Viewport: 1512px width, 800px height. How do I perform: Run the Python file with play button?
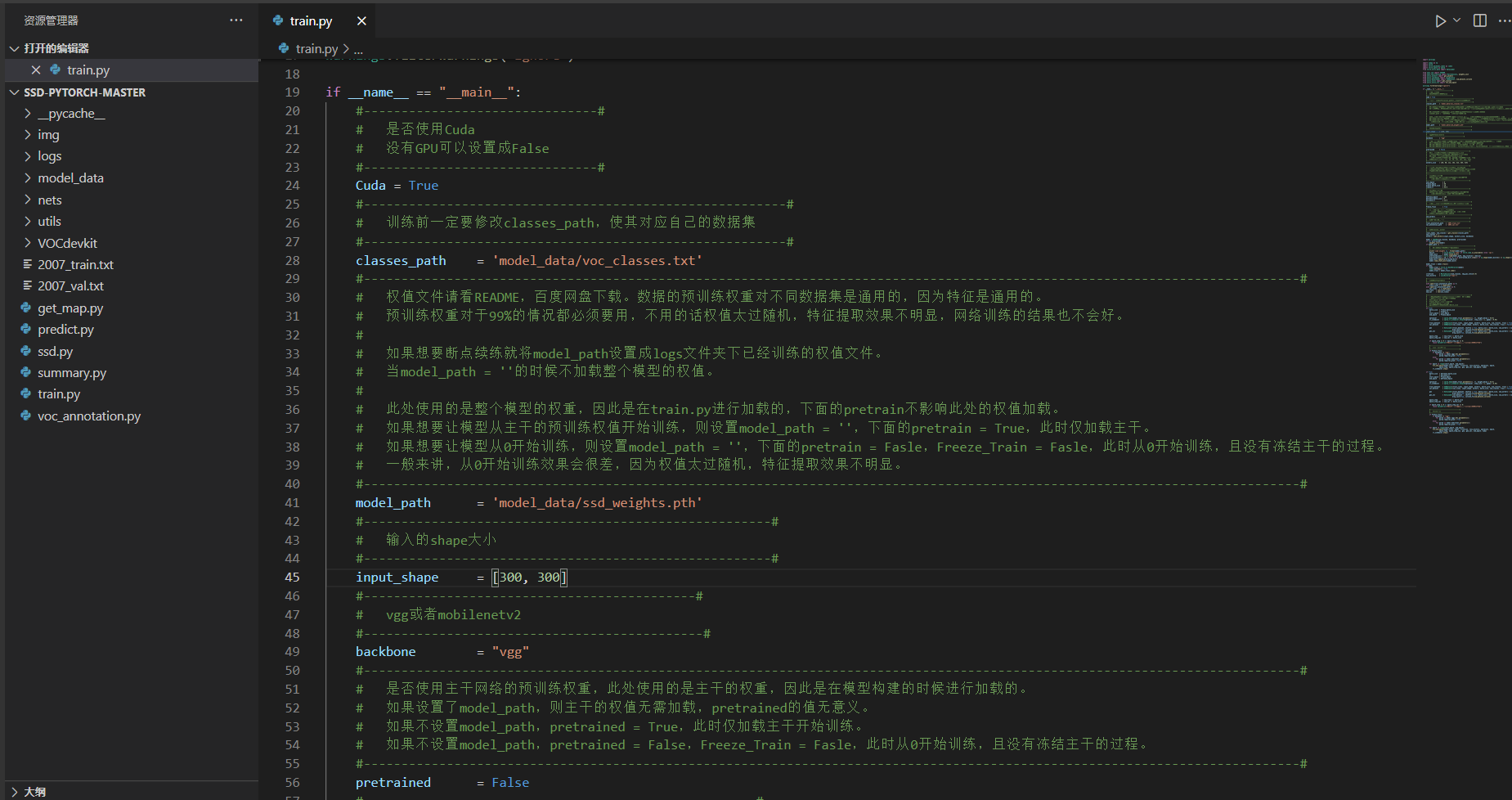coord(1440,21)
